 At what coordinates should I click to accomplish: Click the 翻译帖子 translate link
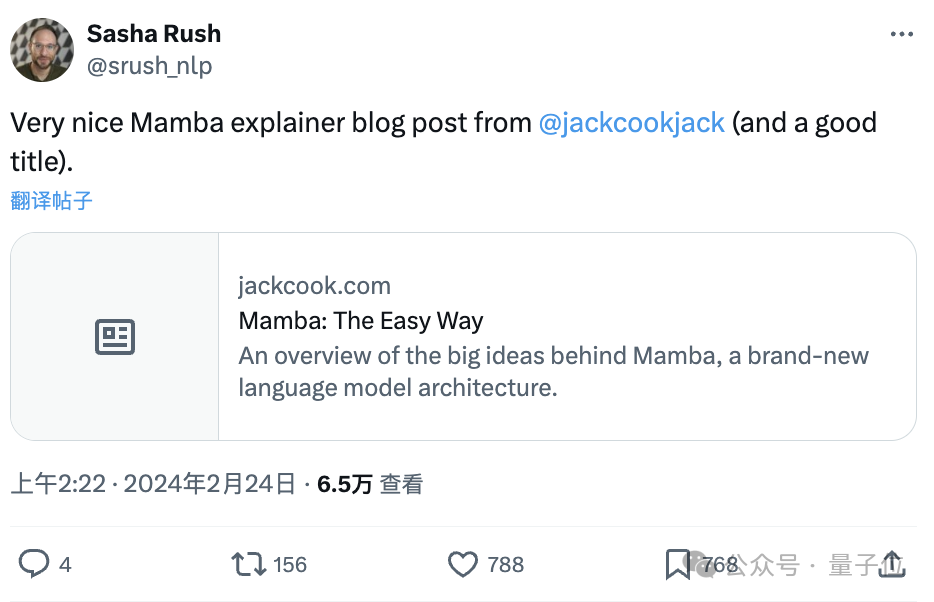(x=52, y=200)
